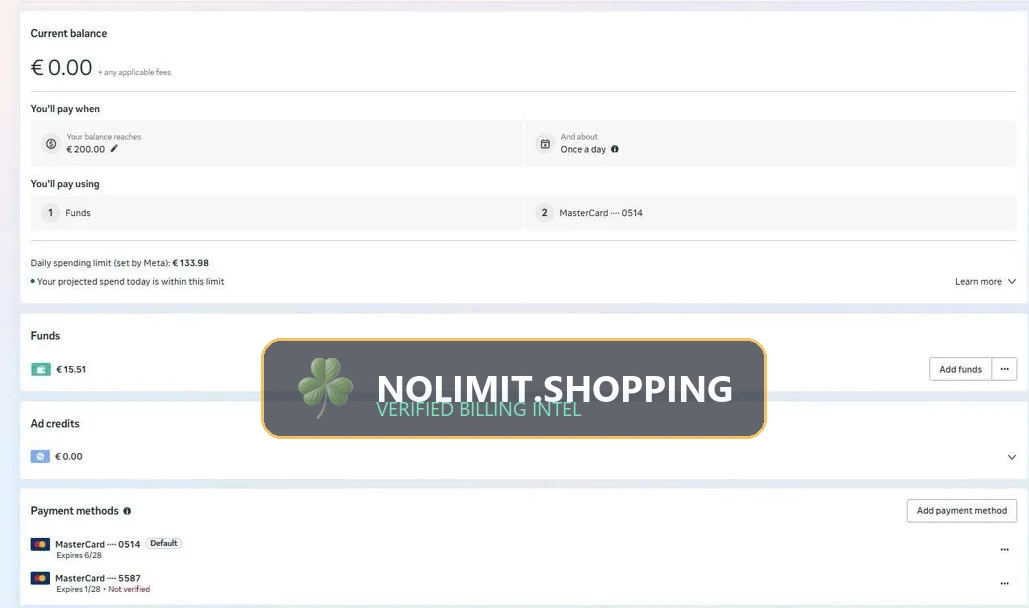Viewport: 1029px width, 608px height.
Task: Click the Not verified label
Action: pyautogui.click(x=129, y=589)
